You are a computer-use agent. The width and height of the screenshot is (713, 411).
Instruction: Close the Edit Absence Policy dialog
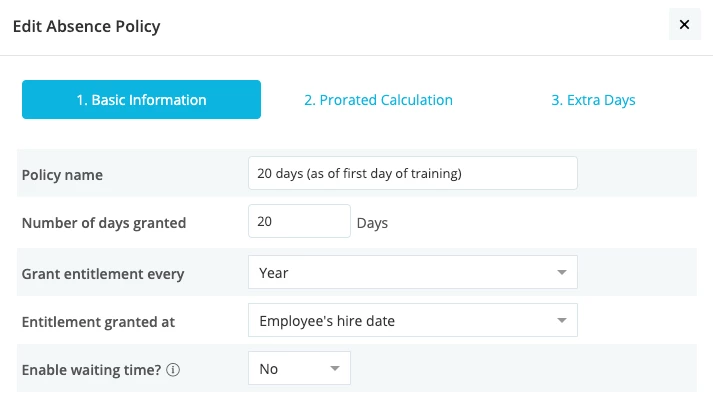point(684,25)
